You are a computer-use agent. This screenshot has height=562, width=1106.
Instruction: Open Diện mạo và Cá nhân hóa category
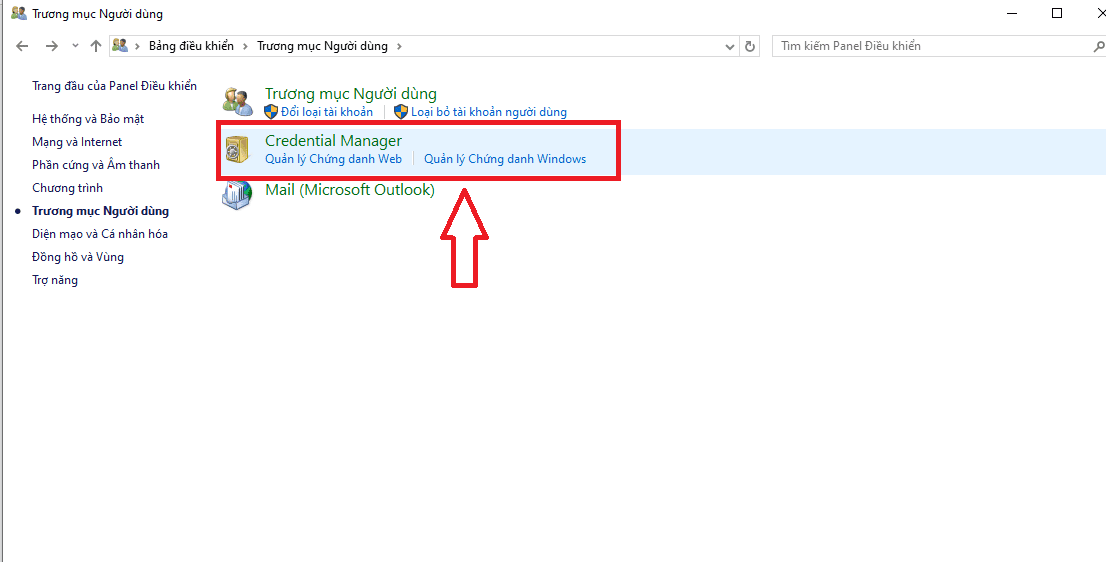(x=100, y=234)
